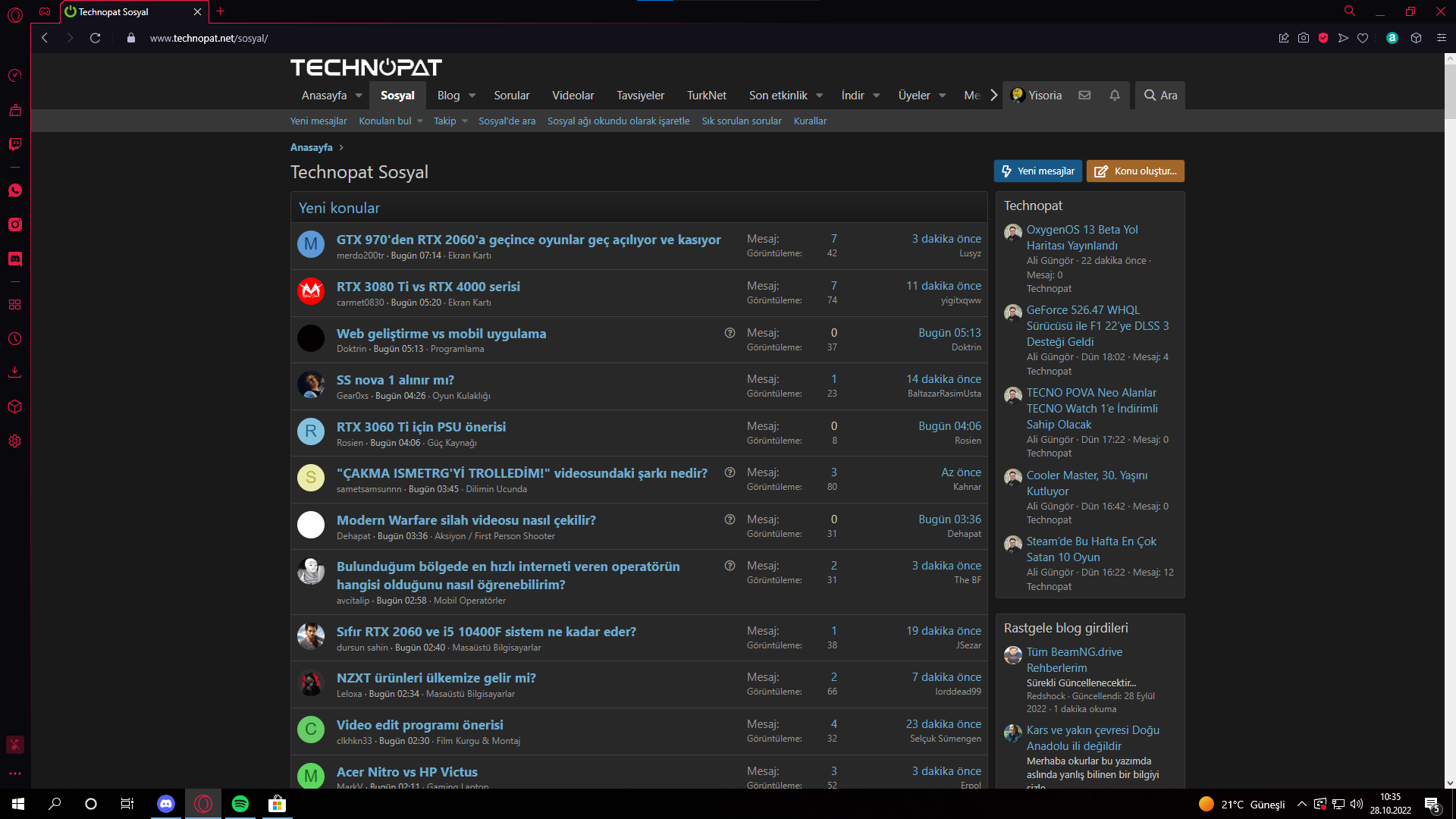Open the Sorular menu item

pos(511,96)
